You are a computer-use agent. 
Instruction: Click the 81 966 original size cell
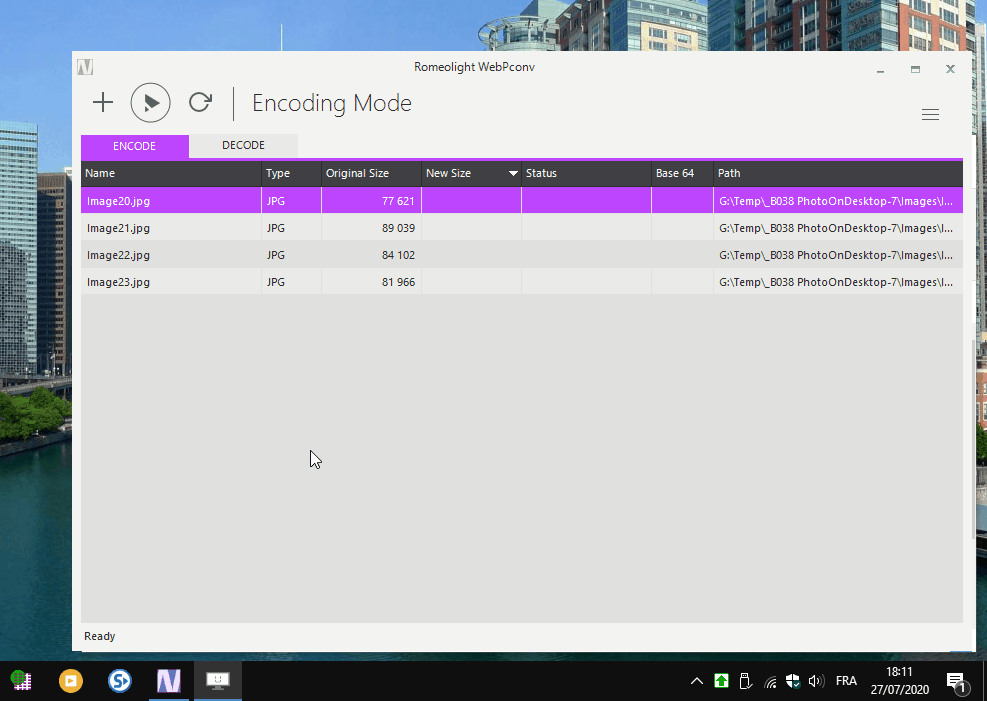point(371,282)
